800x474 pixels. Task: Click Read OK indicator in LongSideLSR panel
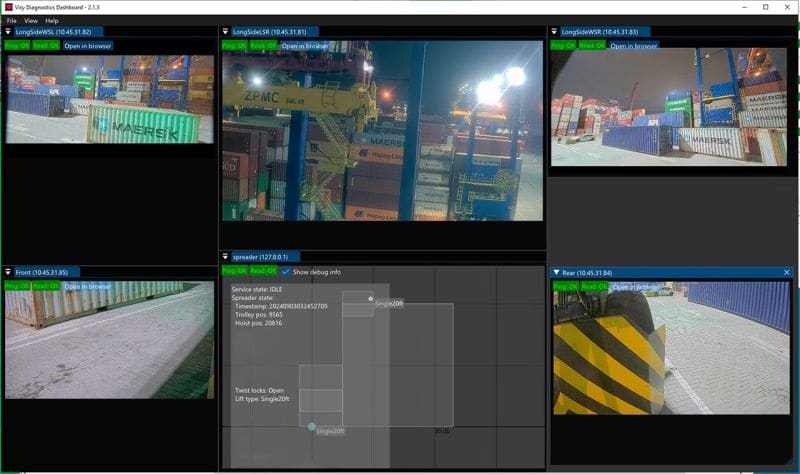click(263, 46)
